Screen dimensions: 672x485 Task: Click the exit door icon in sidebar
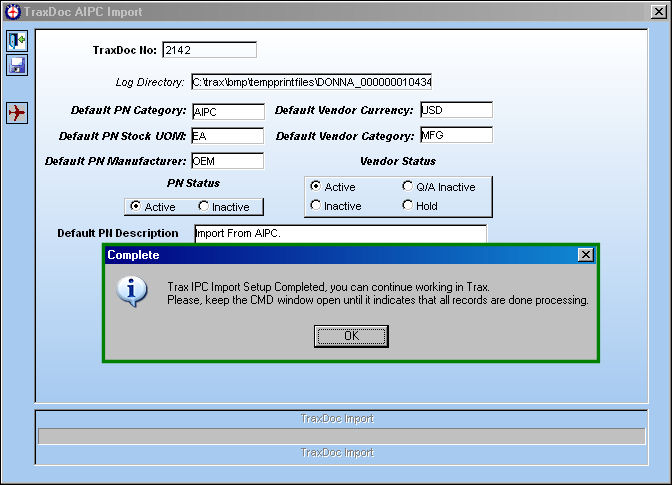pos(17,41)
